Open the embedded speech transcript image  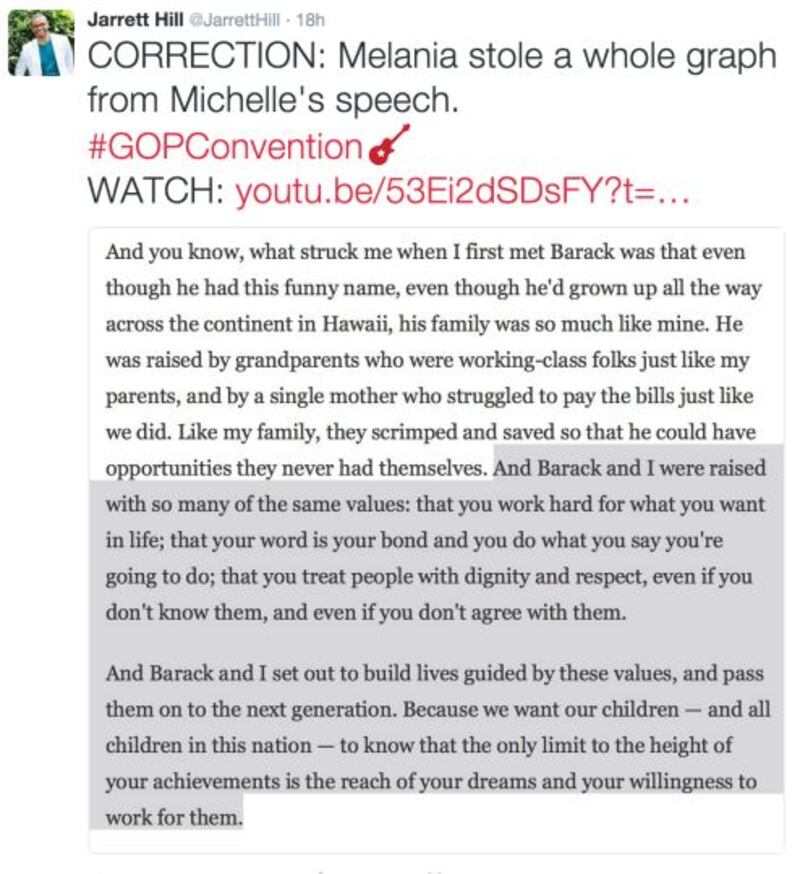pyautogui.click(x=437, y=540)
